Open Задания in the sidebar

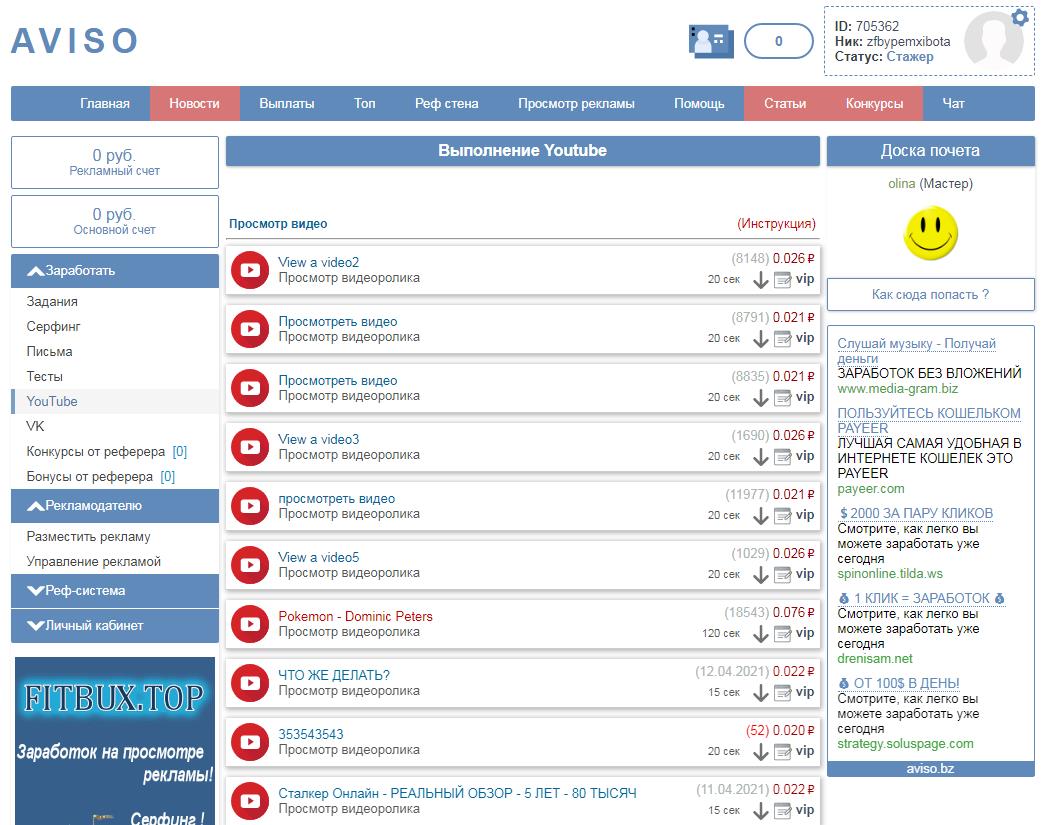click(52, 302)
